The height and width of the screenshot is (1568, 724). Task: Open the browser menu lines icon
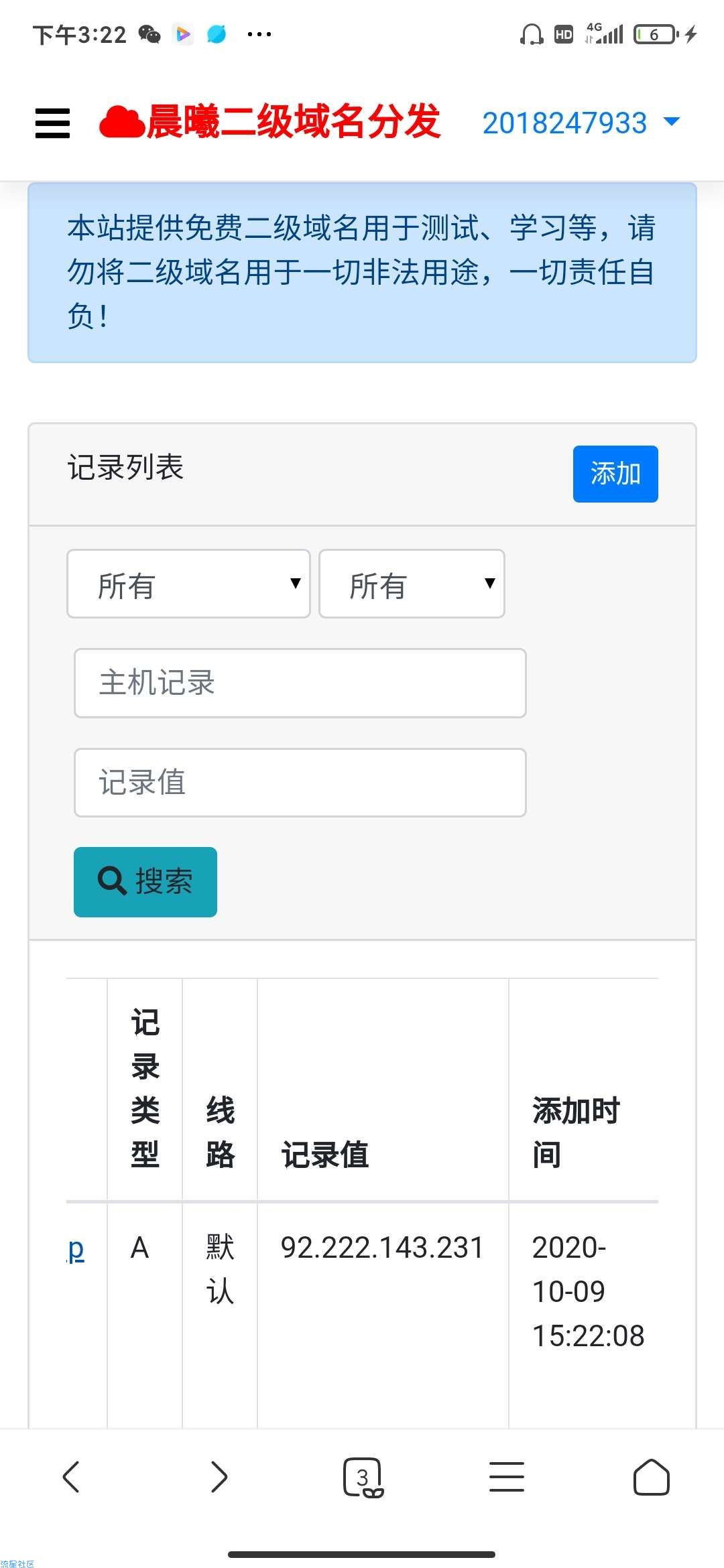point(507,1477)
